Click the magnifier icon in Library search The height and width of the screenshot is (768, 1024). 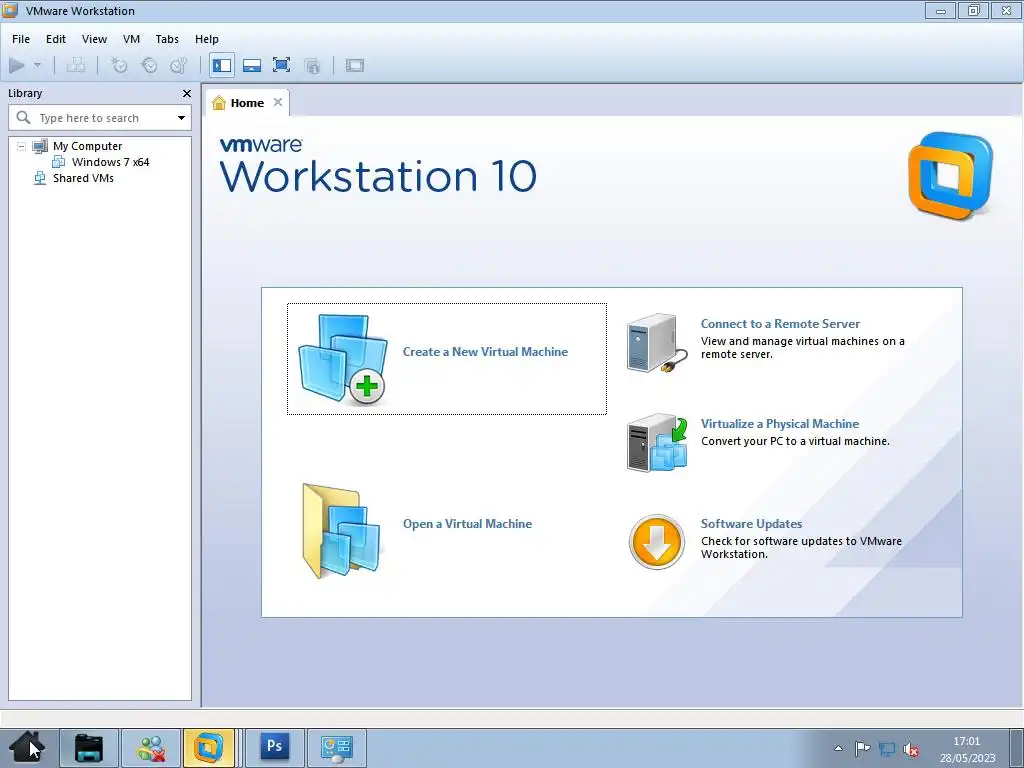coord(24,118)
